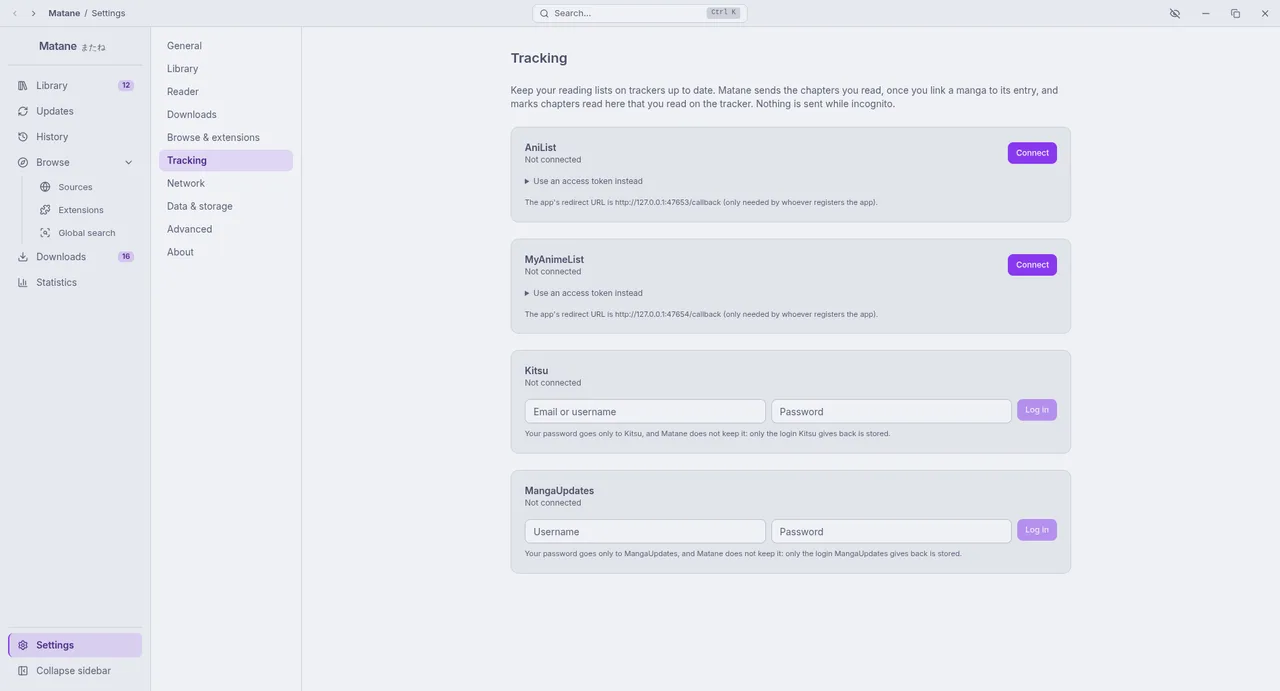Expand MyAnimeList access token option

point(584,293)
